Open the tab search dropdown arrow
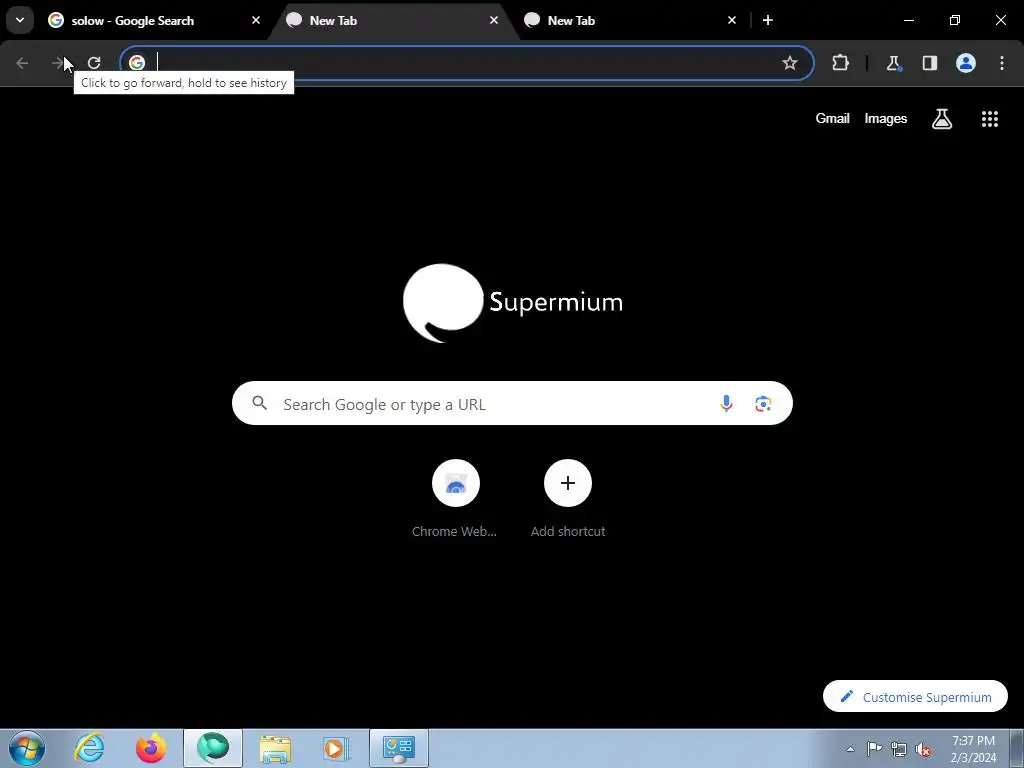Image resolution: width=1024 pixels, height=768 pixels. [20, 20]
